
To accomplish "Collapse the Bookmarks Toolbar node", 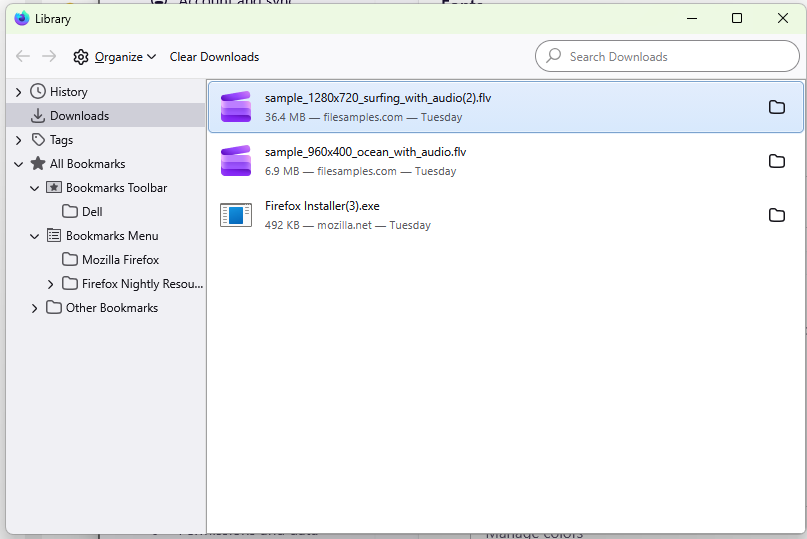I will click(34, 188).
